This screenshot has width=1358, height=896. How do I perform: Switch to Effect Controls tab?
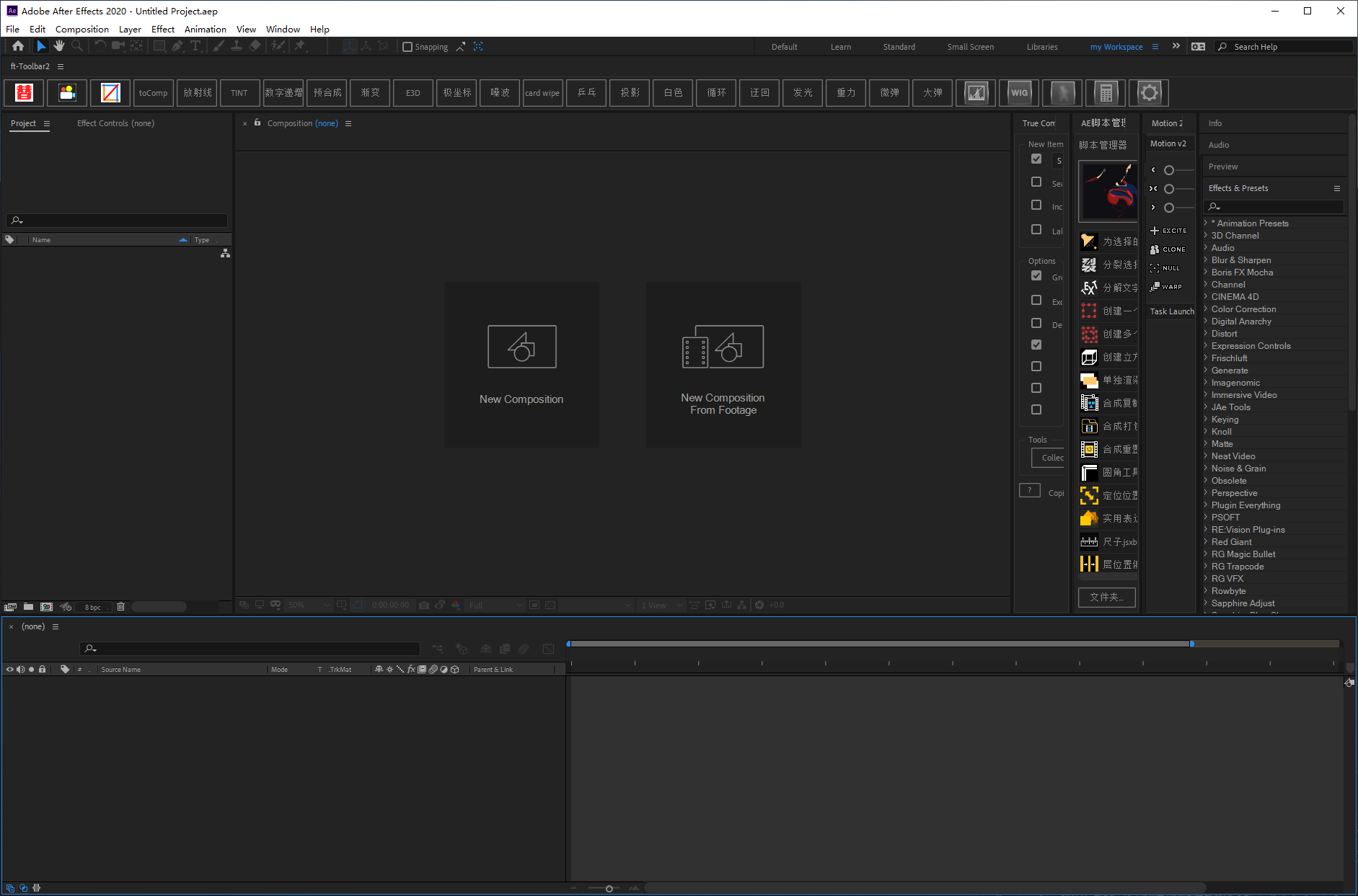coord(115,123)
